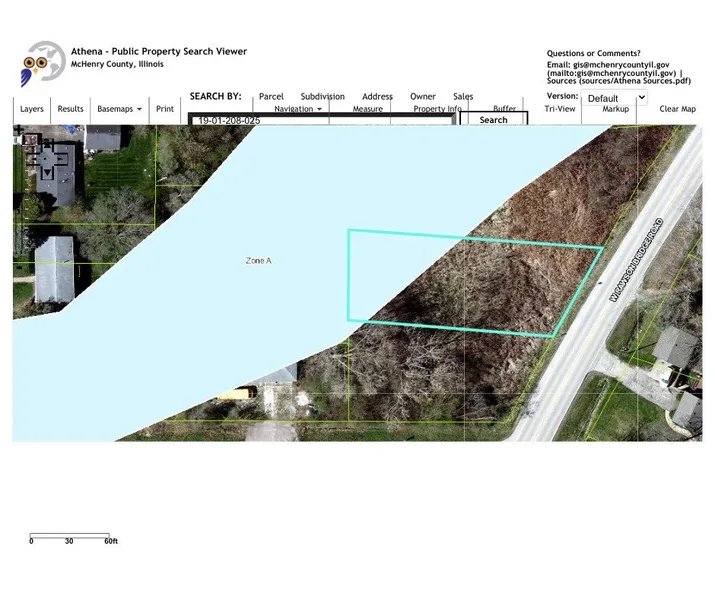Open the Property Info tool
715x599 pixels.
[x=437, y=109]
